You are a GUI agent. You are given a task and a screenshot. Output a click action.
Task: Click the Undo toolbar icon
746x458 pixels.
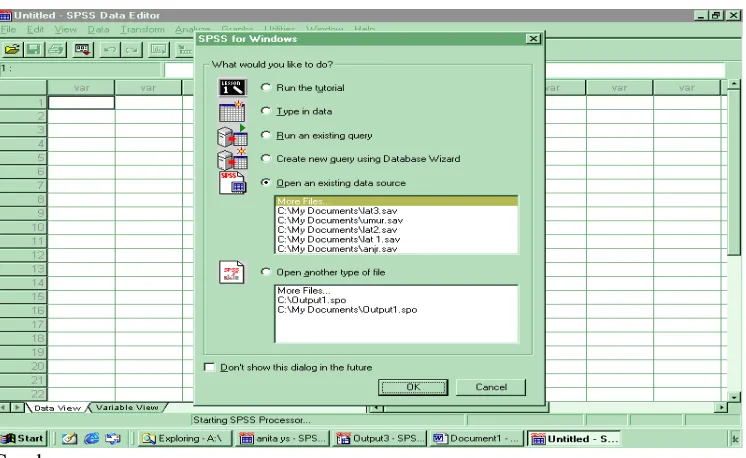(109, 49)
